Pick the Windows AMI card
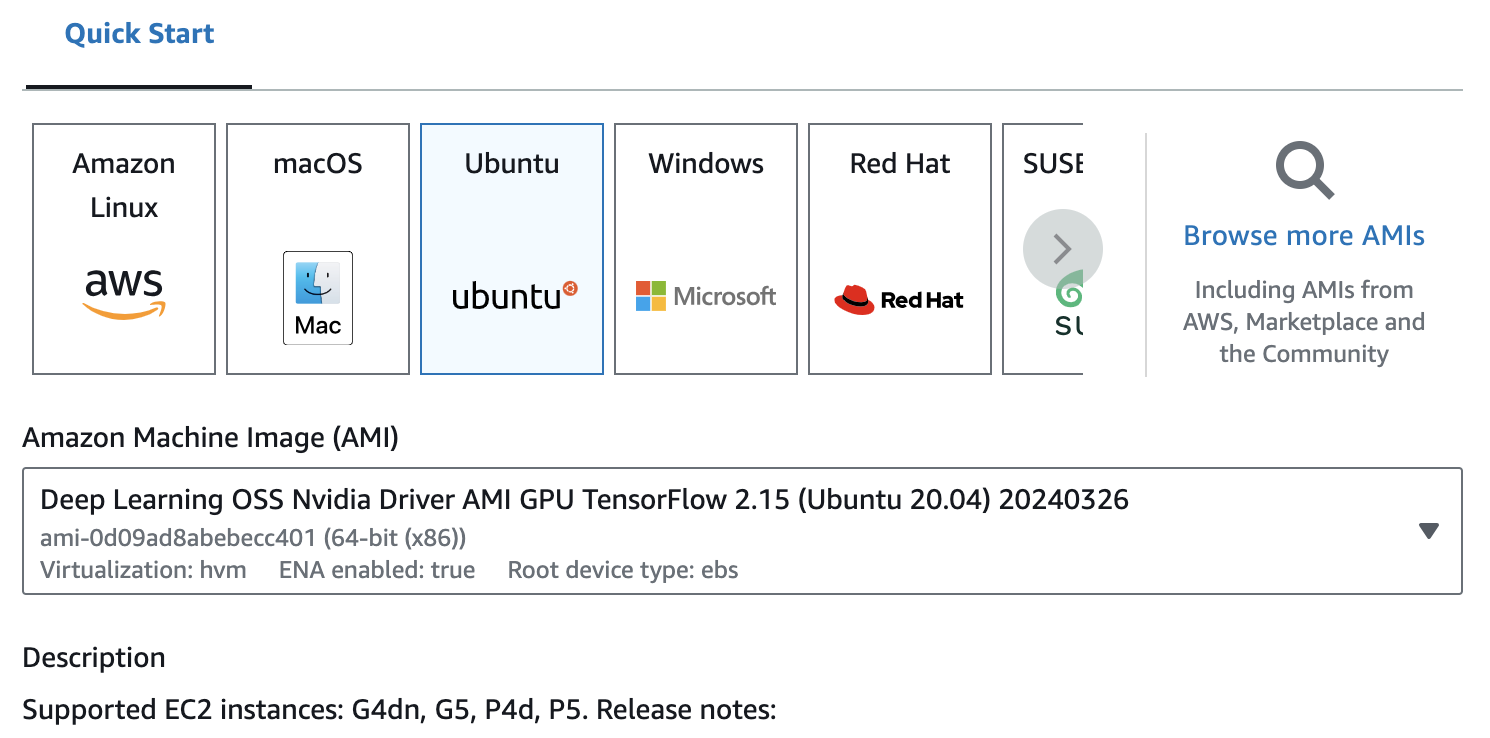The height and width of the screenshot is (738, 1490). point(706,249)
